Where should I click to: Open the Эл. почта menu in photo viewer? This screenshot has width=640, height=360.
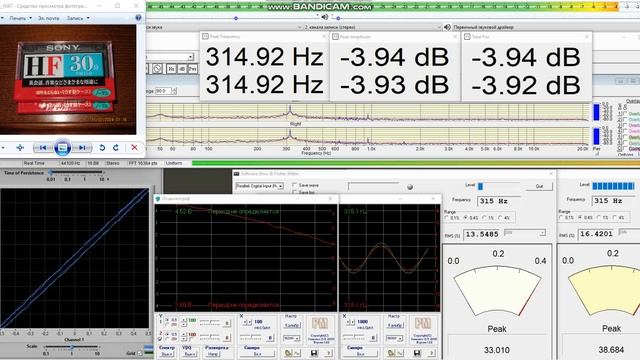(x=48, y=18)
